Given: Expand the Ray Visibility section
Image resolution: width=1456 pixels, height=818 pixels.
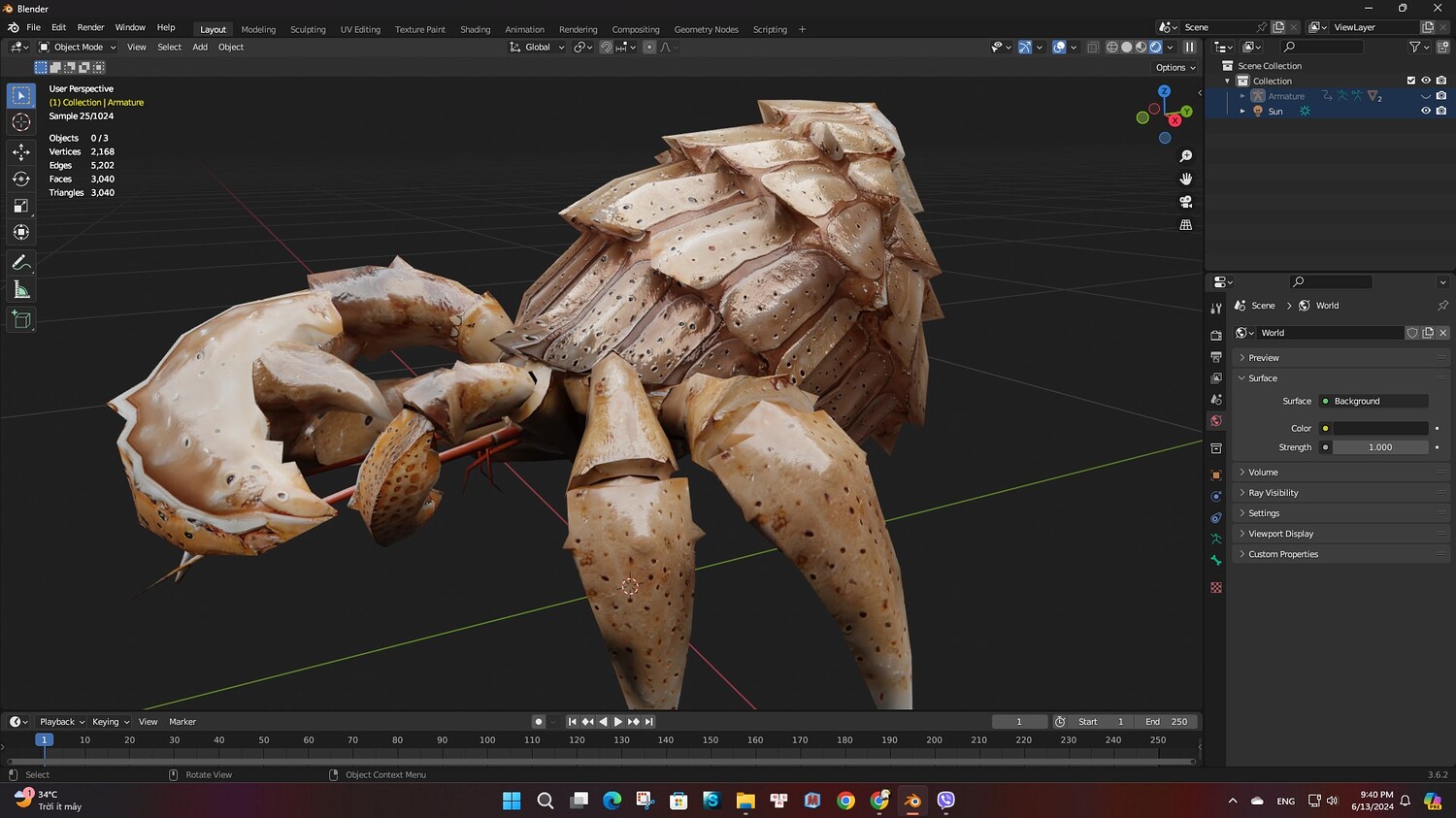Looking at the screenshot, I should [x=1273, y=493].
